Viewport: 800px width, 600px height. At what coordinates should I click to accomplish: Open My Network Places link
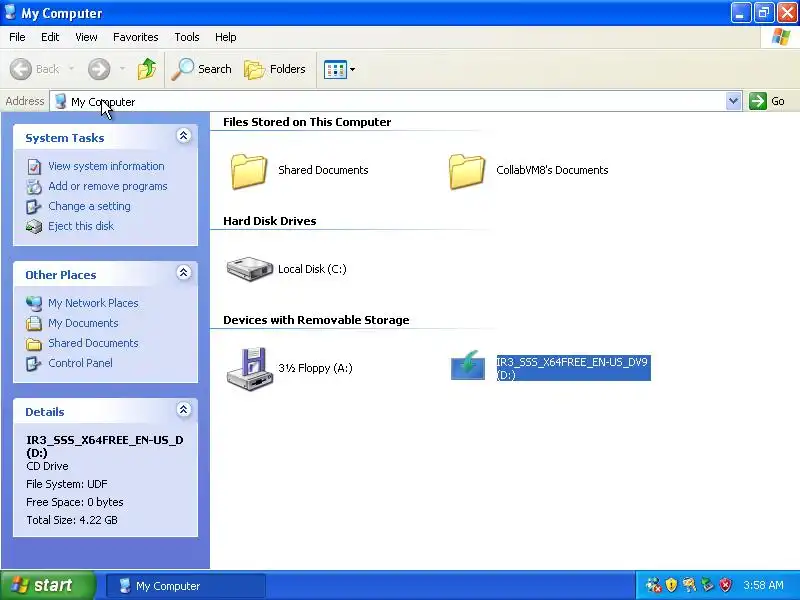pyautogui.click(x=93, y=303)
